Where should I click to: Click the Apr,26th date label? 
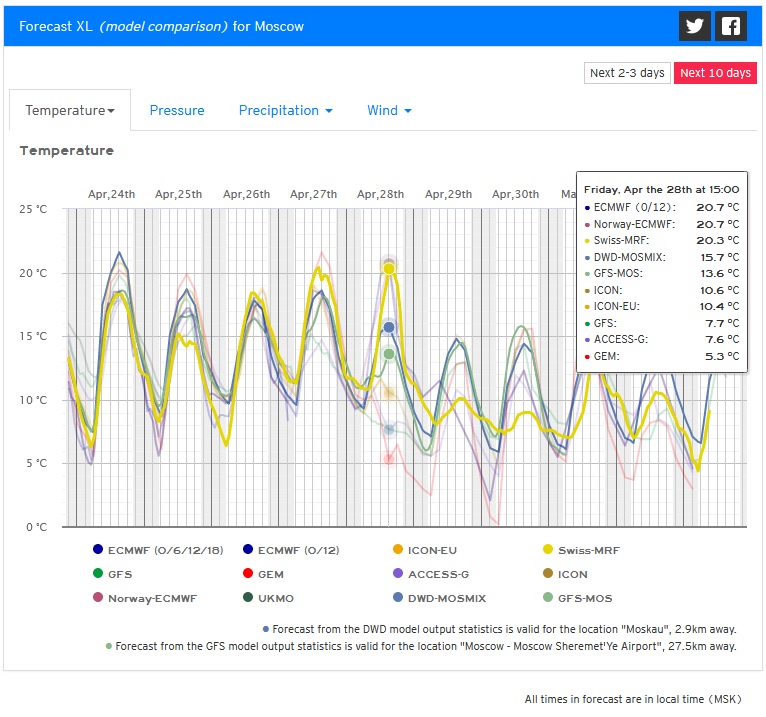coord(247,194)
